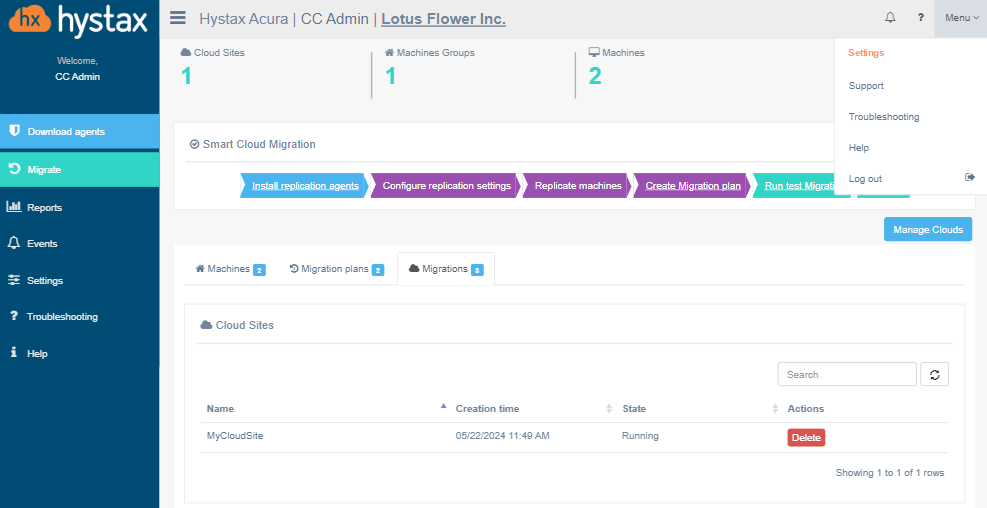The image size is (987, 508).
Task: Select Settings in the dropdown menu
Action: 866,53
